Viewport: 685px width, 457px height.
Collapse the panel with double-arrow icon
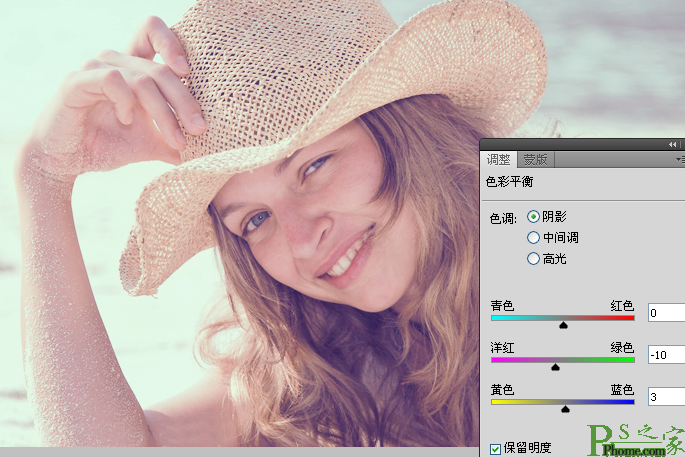tap(672, 145)
